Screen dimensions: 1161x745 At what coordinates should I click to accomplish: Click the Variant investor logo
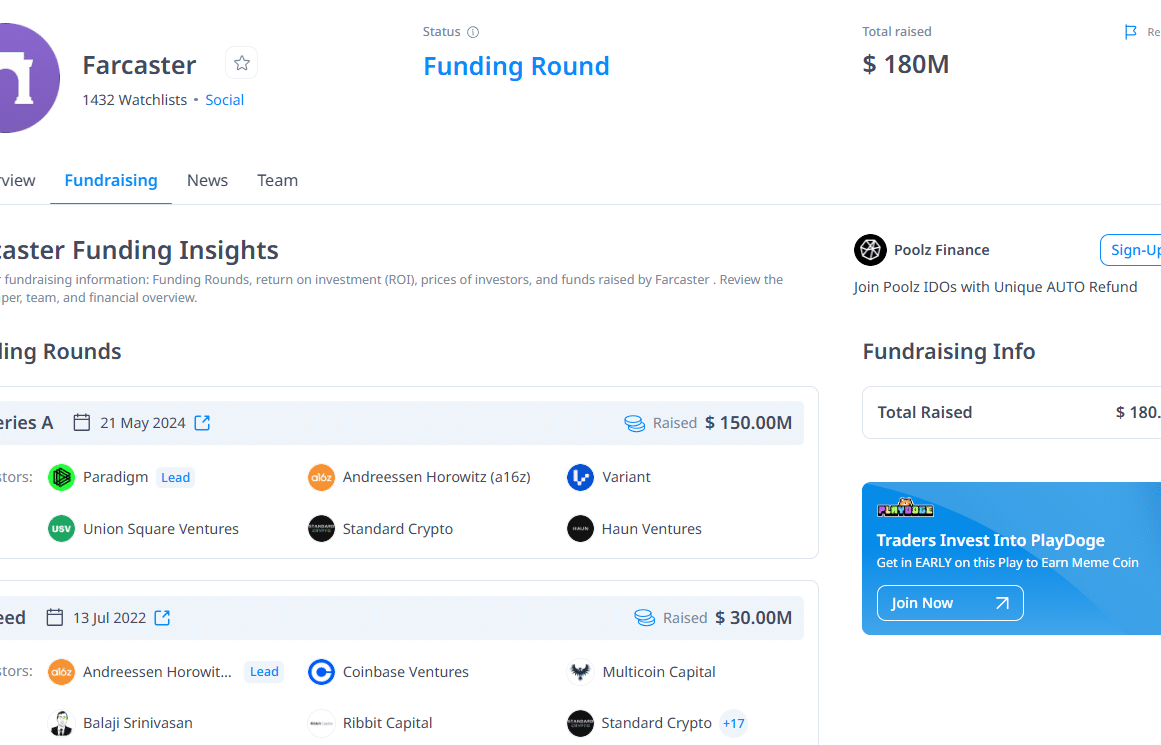580,477
